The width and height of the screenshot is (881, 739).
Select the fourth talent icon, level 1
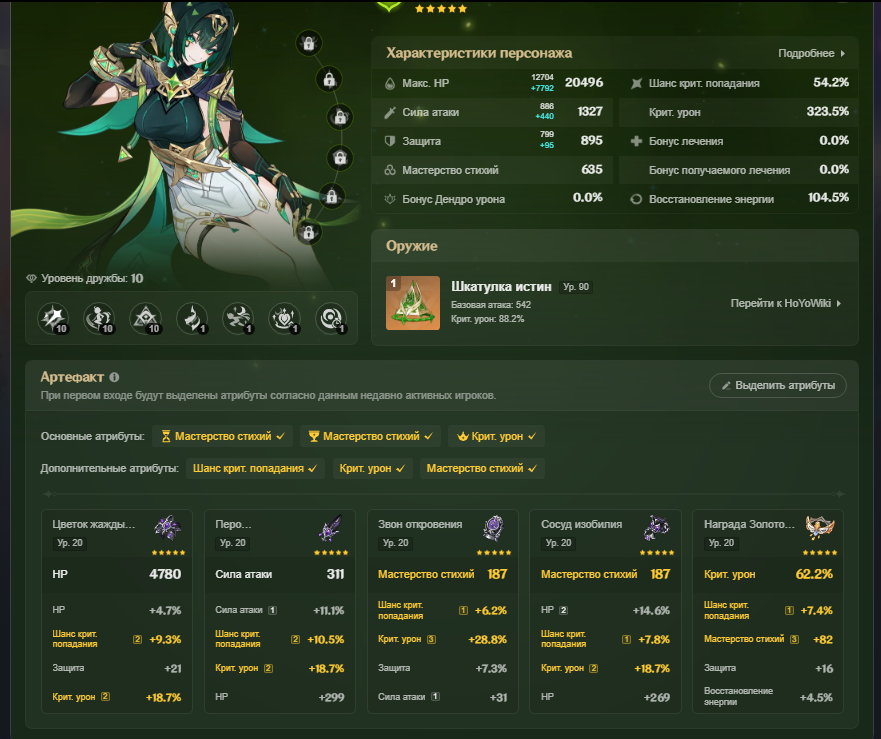pos(192,318)
